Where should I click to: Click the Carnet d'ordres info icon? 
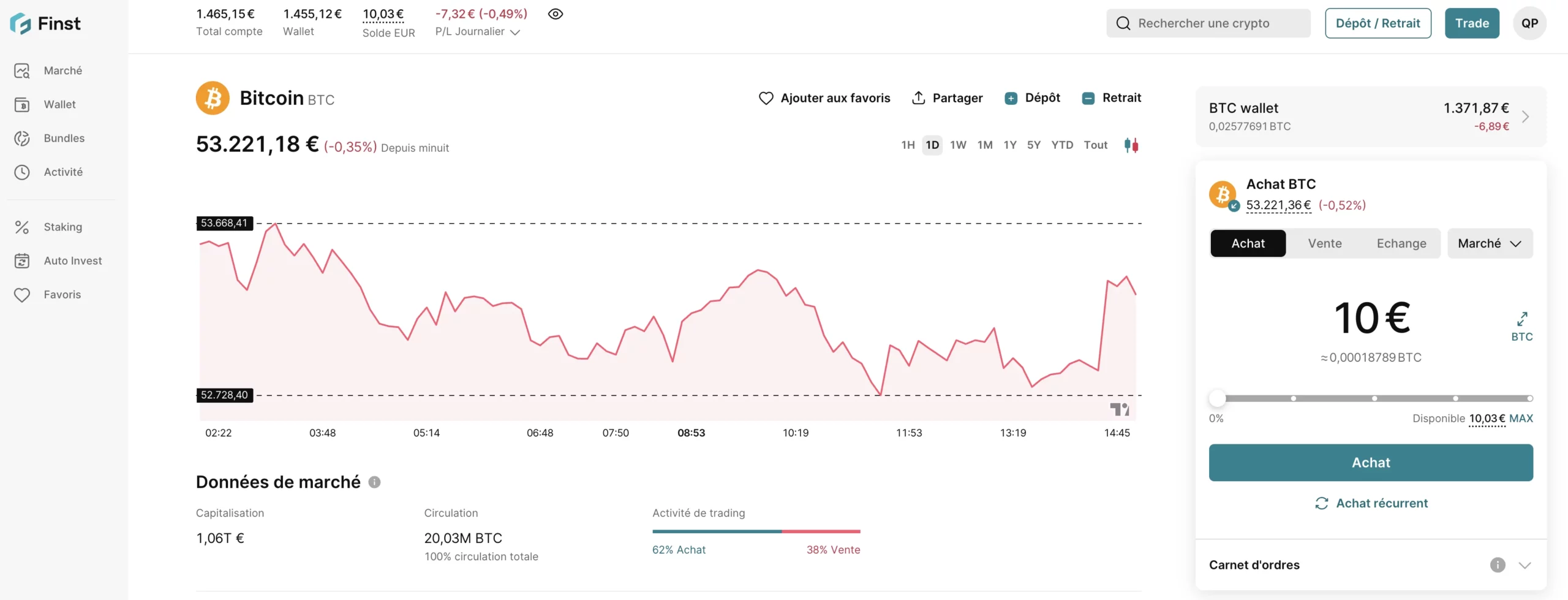click(x=1498, y=565)
